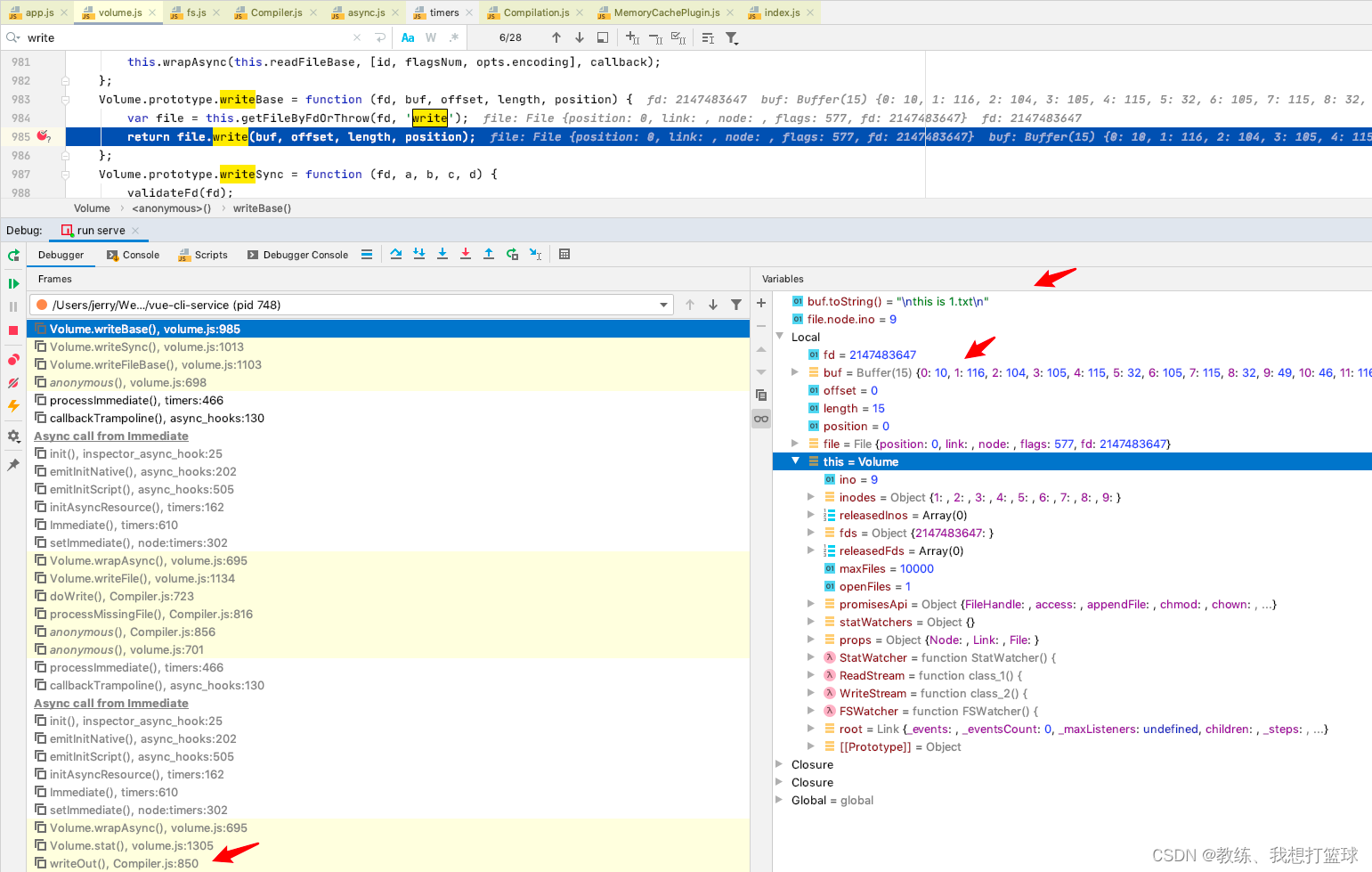Pin the debug tab with the pin icon
The width and height of the screenshot is (1372, 872).
(x=13, y=465)
